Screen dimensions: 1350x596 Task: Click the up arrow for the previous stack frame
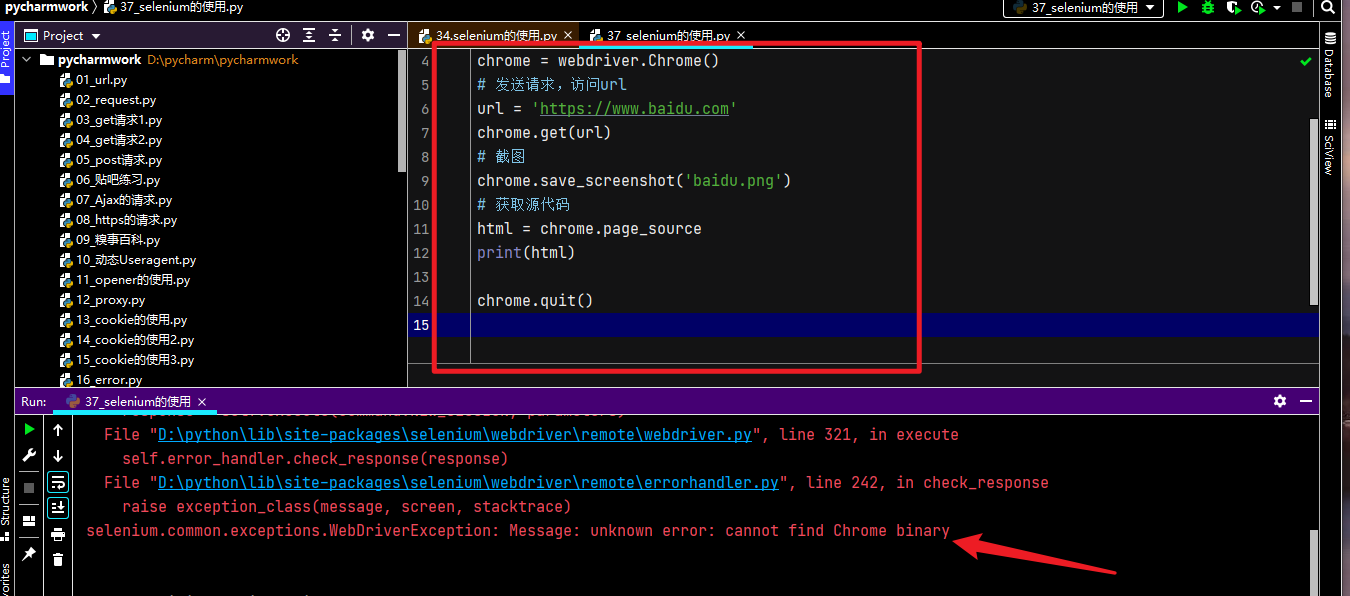(x=58, y=430)
